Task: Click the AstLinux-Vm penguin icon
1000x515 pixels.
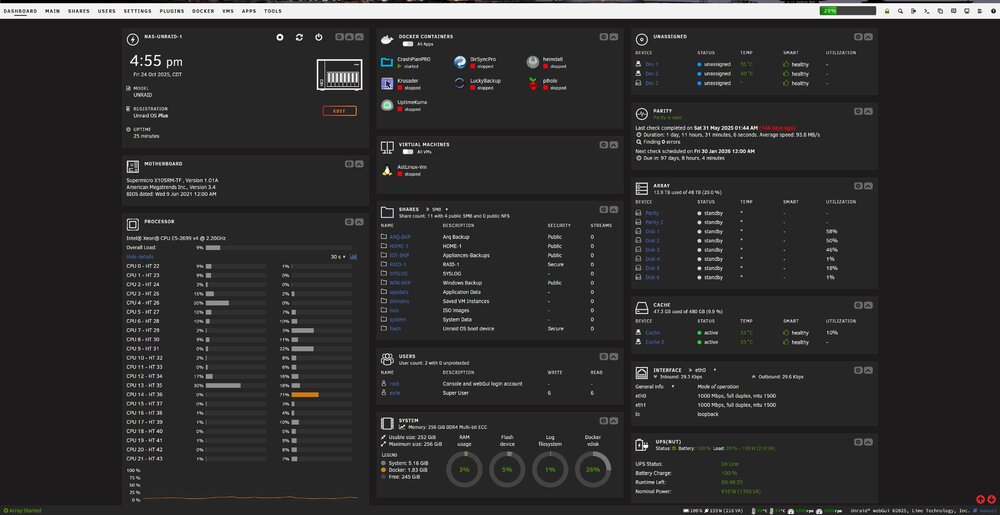Action: [x=386, y=170]
